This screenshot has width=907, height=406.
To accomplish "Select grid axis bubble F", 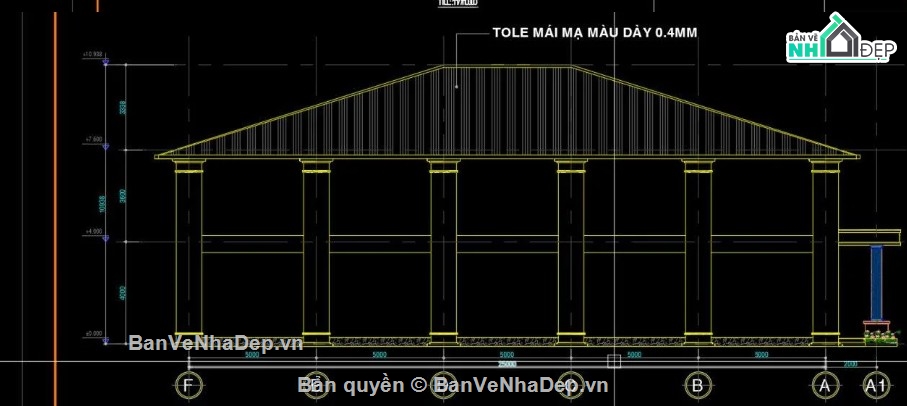I will coord(188,385).
